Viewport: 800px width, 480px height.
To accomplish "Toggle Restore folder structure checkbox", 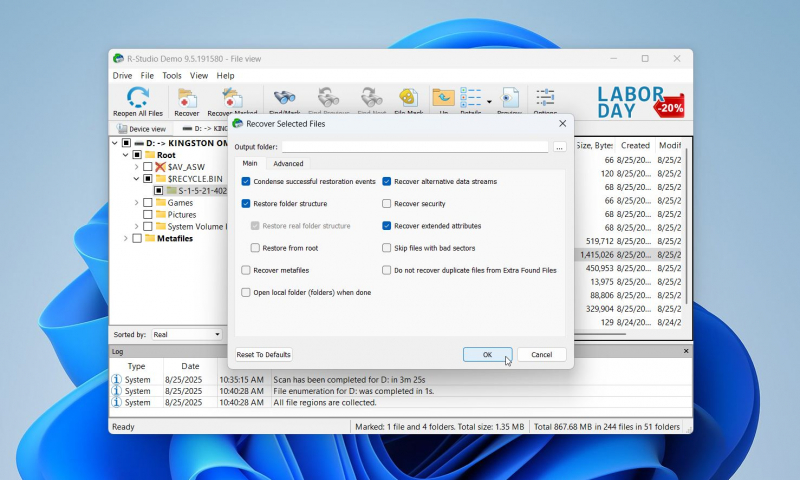I will click(x=246, y=204).
